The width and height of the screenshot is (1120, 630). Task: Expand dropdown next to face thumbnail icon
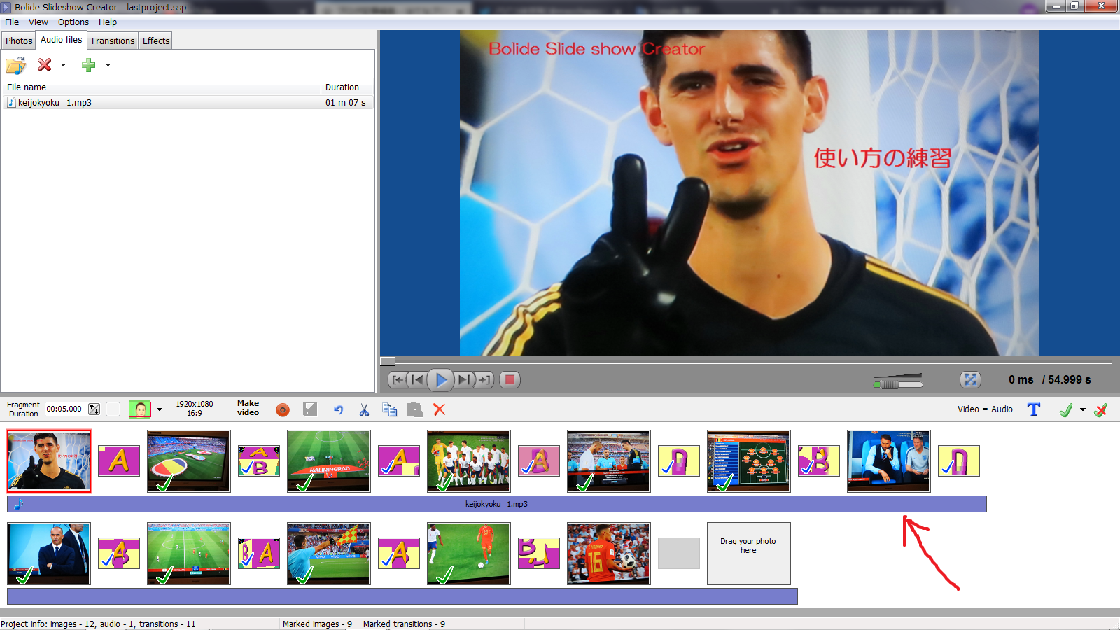(159, 410)
